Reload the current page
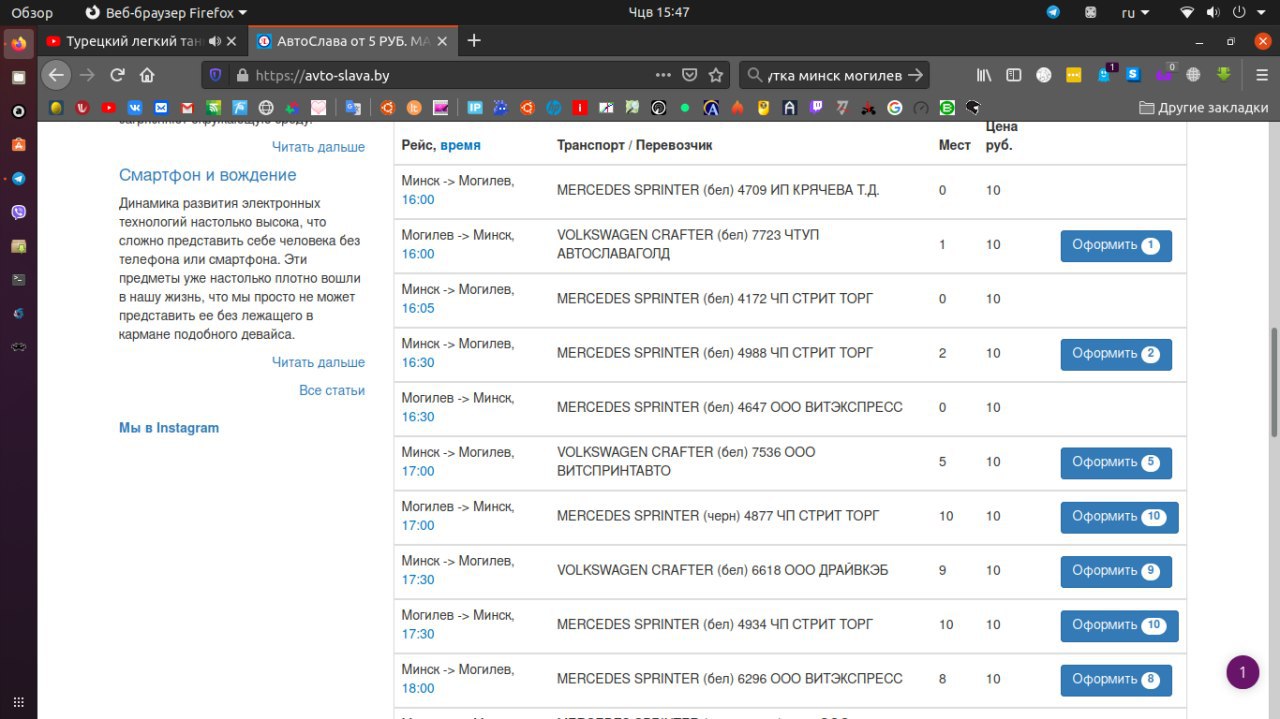This screenshot has height=719, width=1280. [117, 75]
